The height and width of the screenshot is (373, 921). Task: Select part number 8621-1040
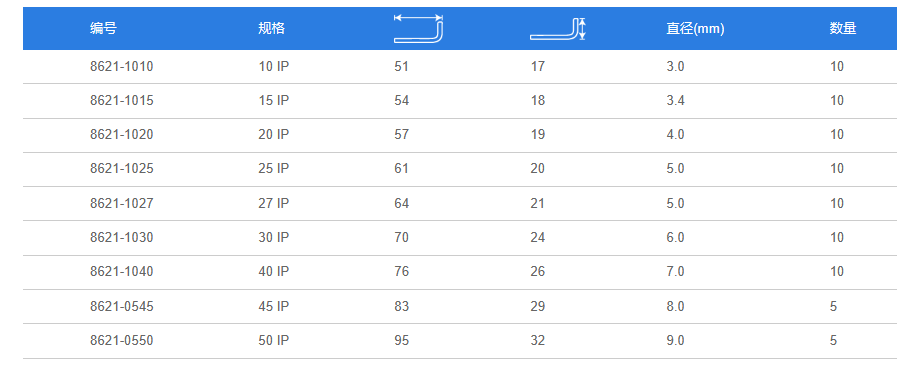[122, 271]
